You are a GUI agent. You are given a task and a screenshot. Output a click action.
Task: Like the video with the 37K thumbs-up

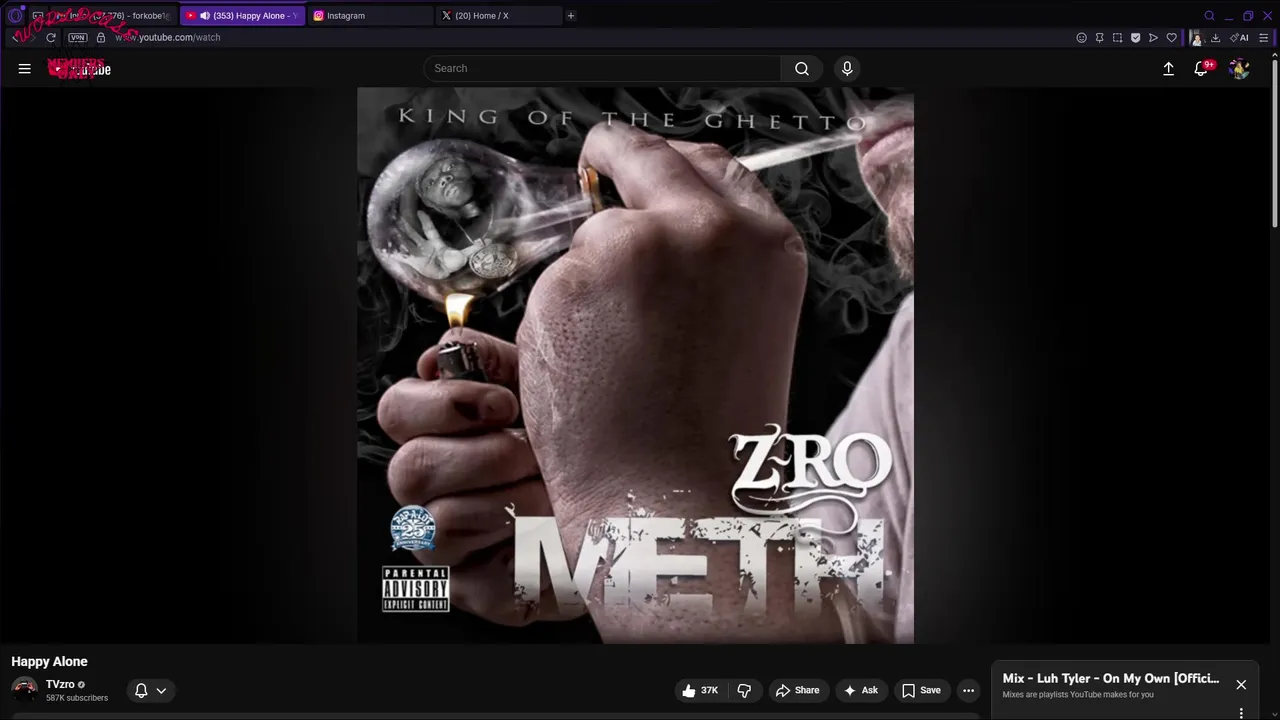[x=701, y=690]
